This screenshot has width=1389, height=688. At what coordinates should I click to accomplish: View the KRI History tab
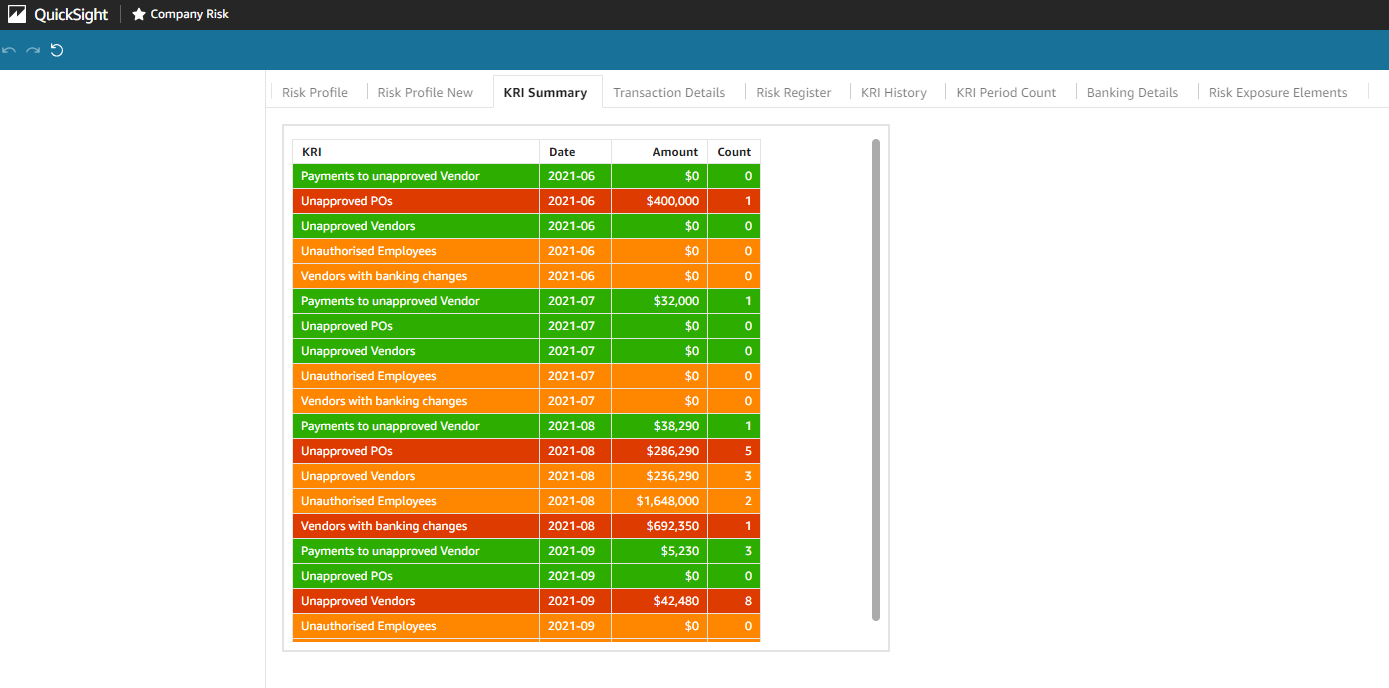pyautogui.click(x=894, y=92)
